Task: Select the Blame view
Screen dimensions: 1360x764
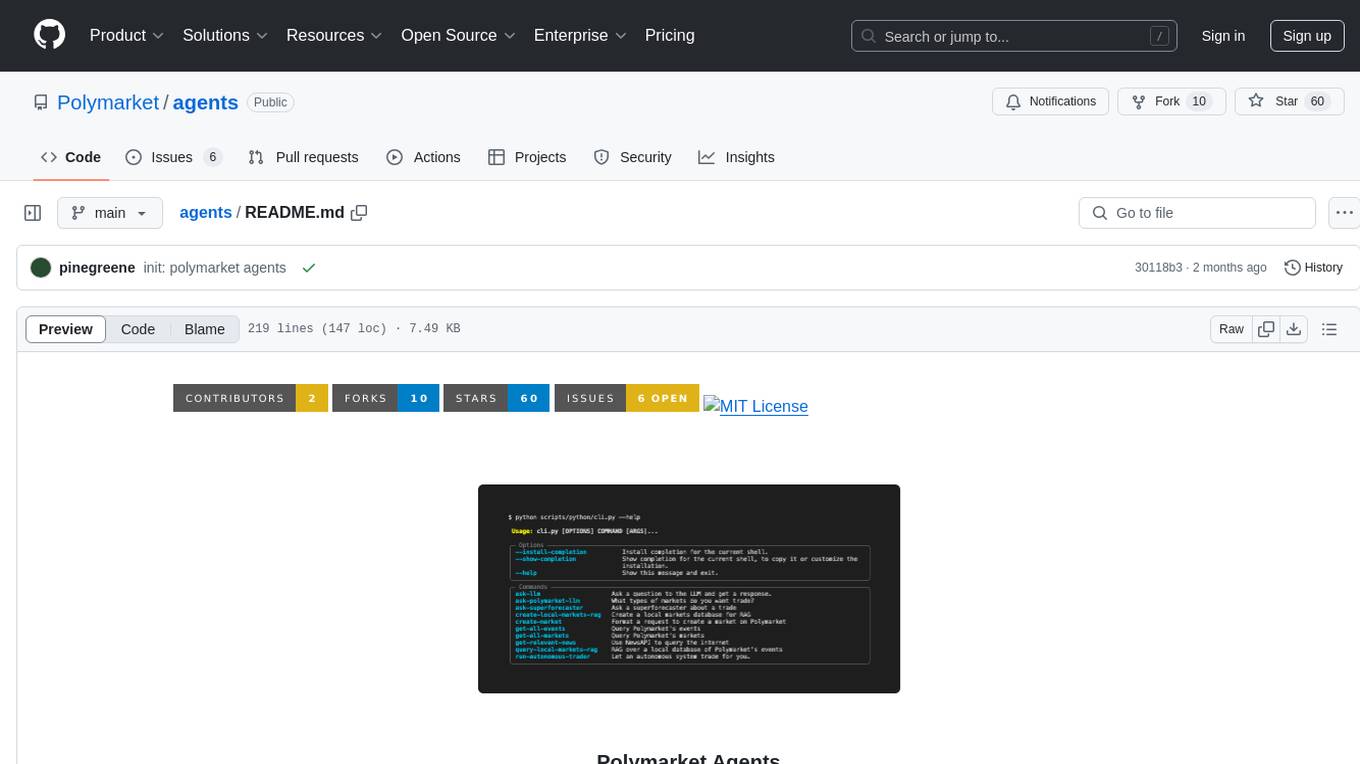Action: click(204, 329)
